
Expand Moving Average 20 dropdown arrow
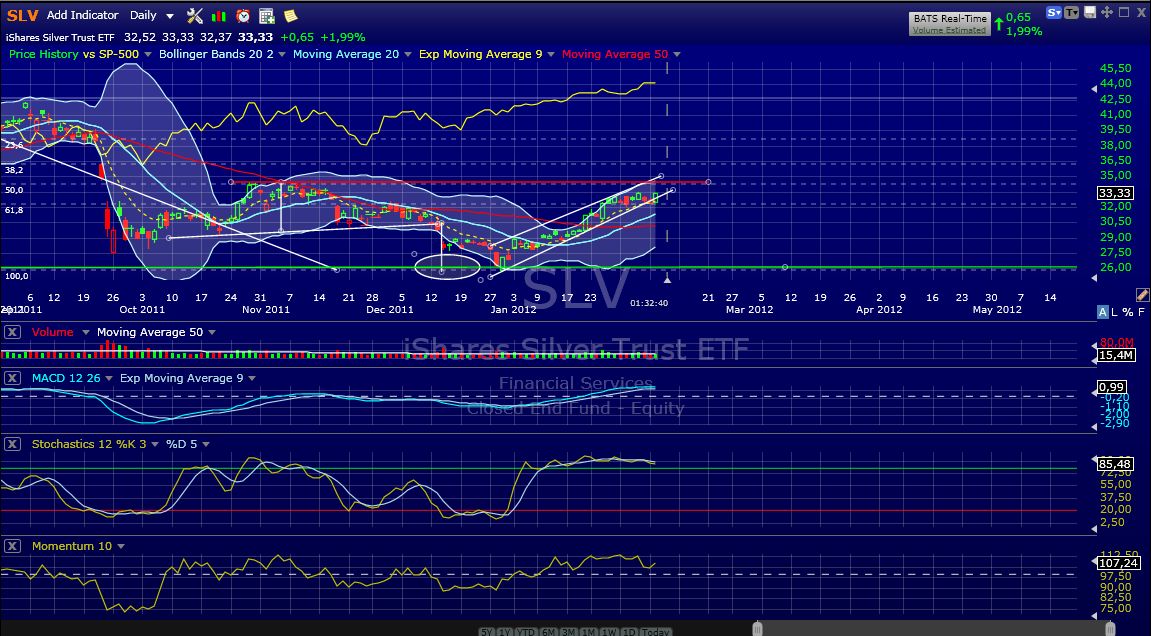pyautogui.click(x=407, y=54)
